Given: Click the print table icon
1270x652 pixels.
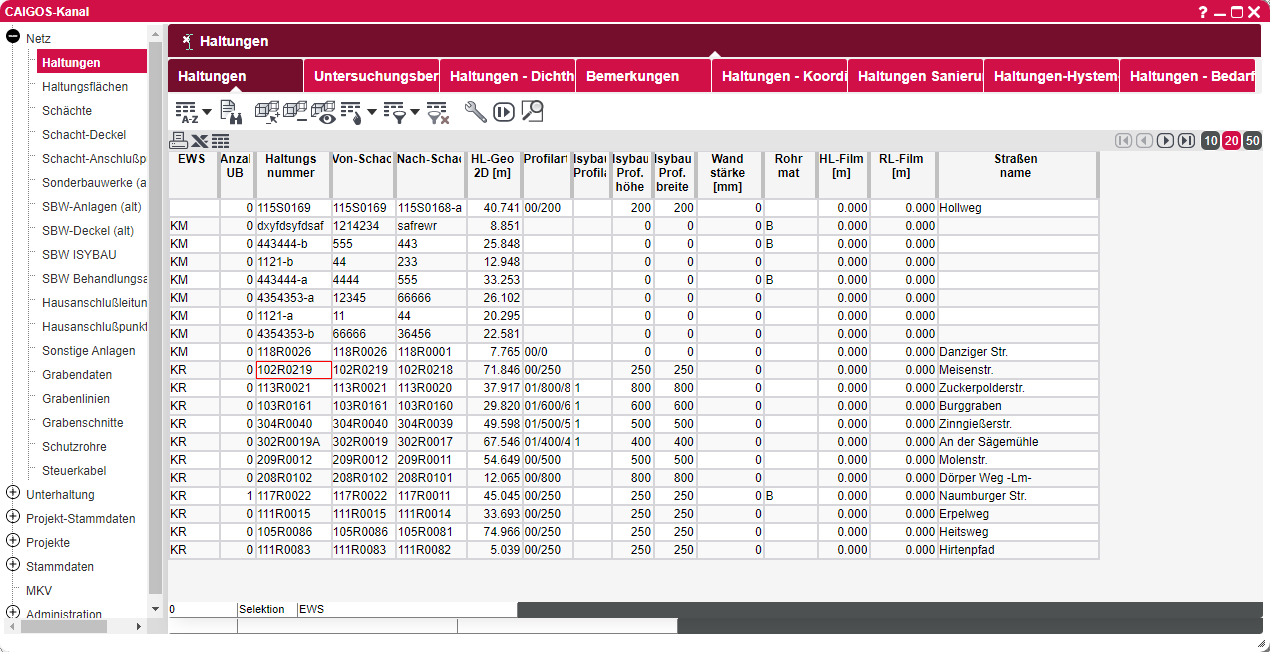Looking at the screenshot, I should [178, 141].
